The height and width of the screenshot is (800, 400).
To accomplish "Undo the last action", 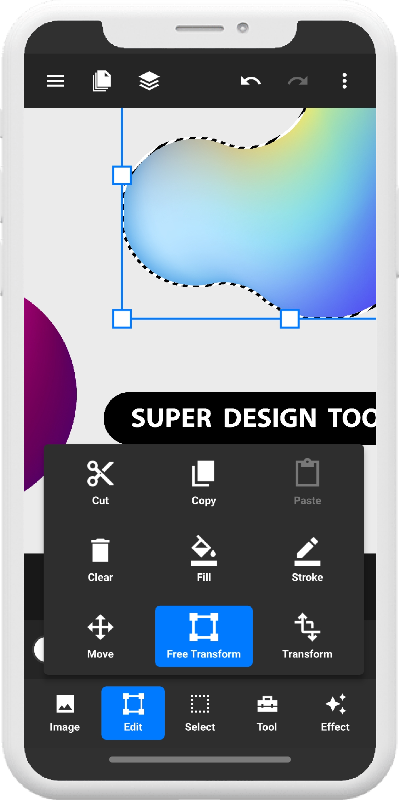I will 251,81.
